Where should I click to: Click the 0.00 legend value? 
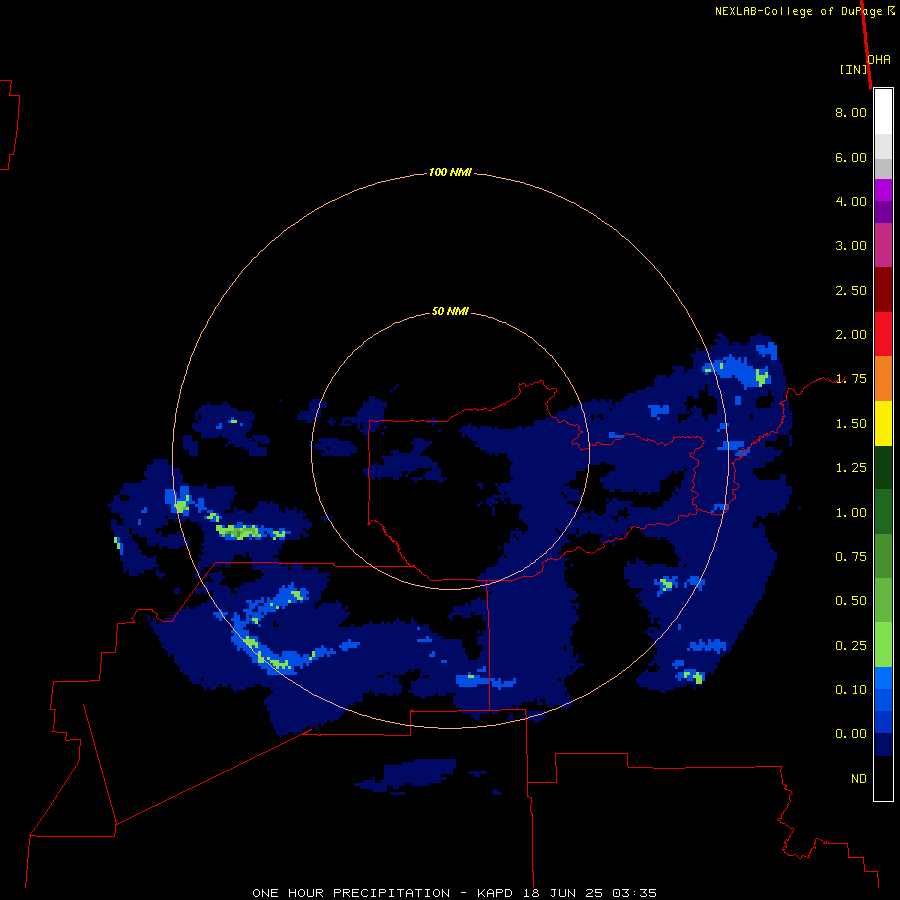tap(851, 734)
